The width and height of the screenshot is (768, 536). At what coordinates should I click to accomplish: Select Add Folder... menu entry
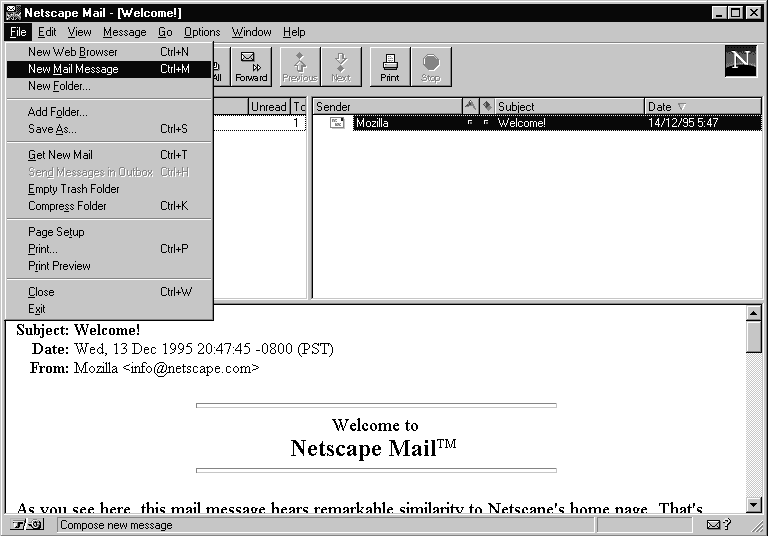(109, 112)
